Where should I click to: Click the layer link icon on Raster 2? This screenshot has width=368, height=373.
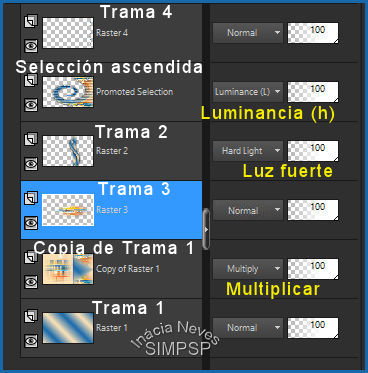pyautogui.click(x=31, y=140)
